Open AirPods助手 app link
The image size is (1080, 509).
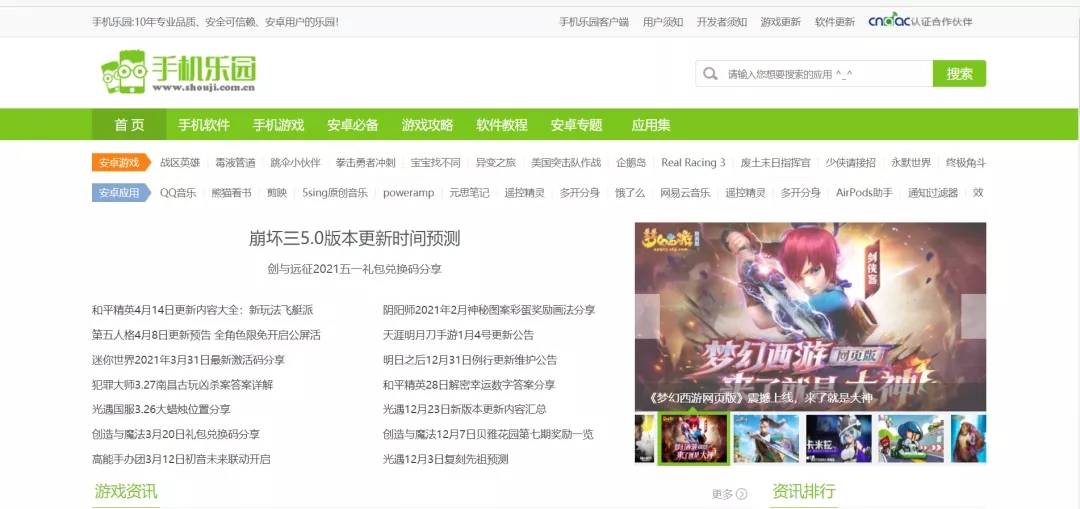[x=864, y=193]
